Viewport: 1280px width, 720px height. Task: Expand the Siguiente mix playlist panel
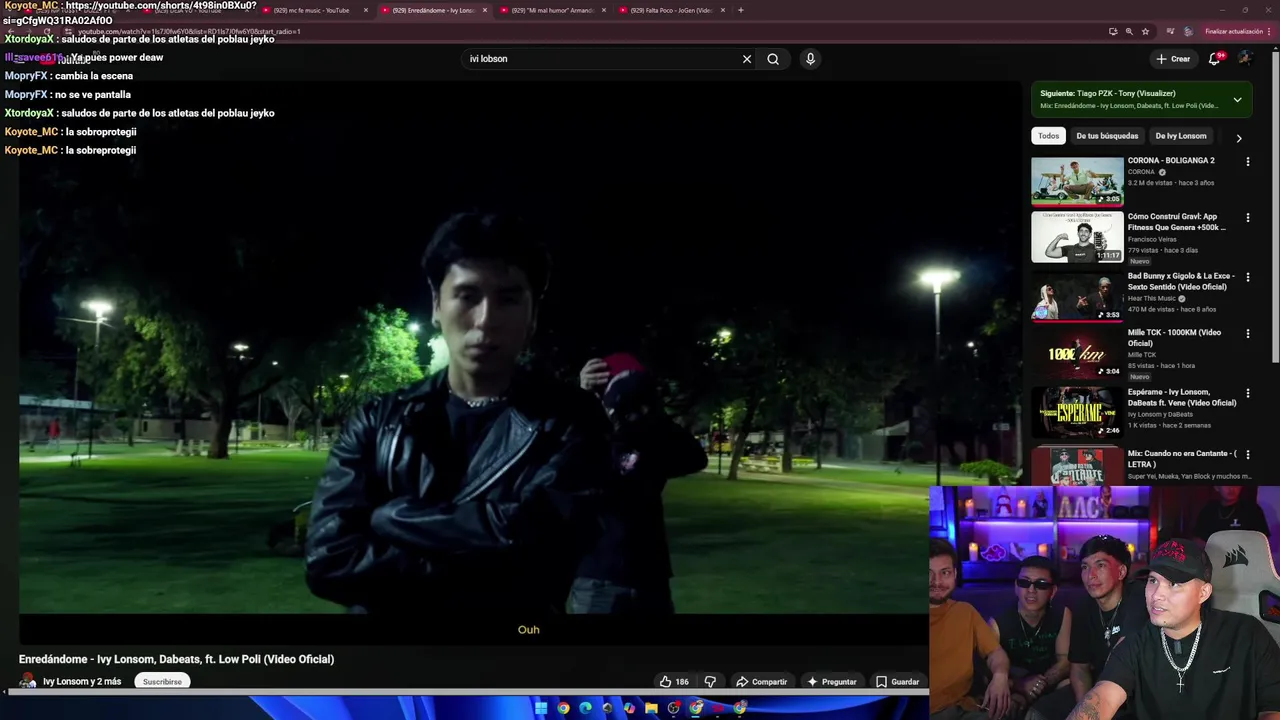coord(1237,99)
